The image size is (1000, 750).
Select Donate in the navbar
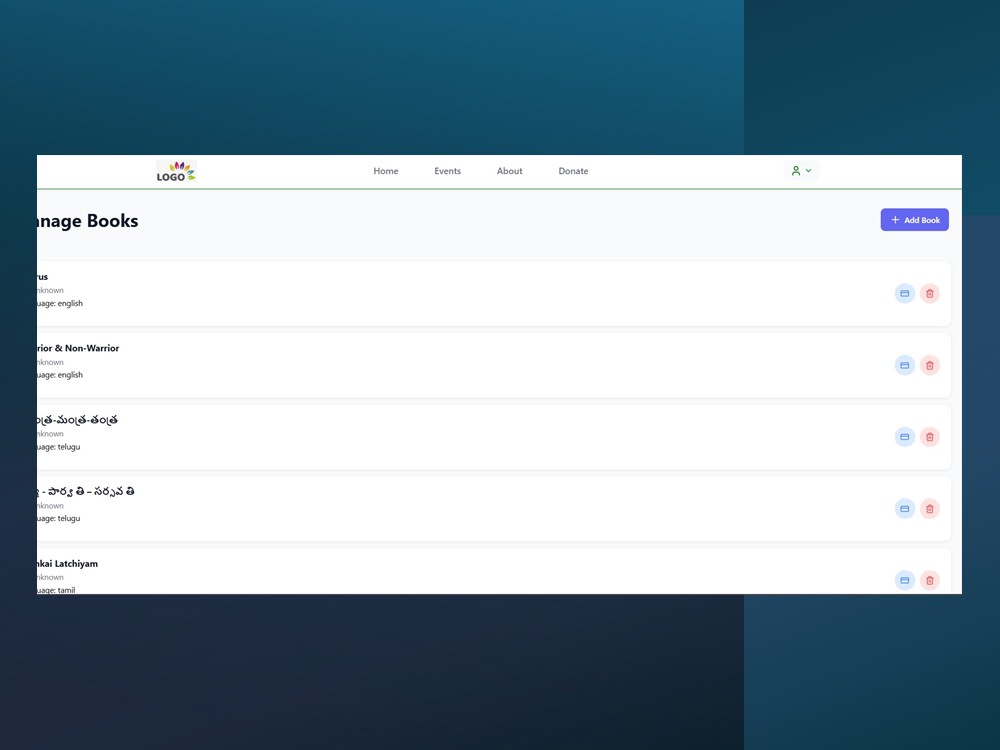click(573, 171)
